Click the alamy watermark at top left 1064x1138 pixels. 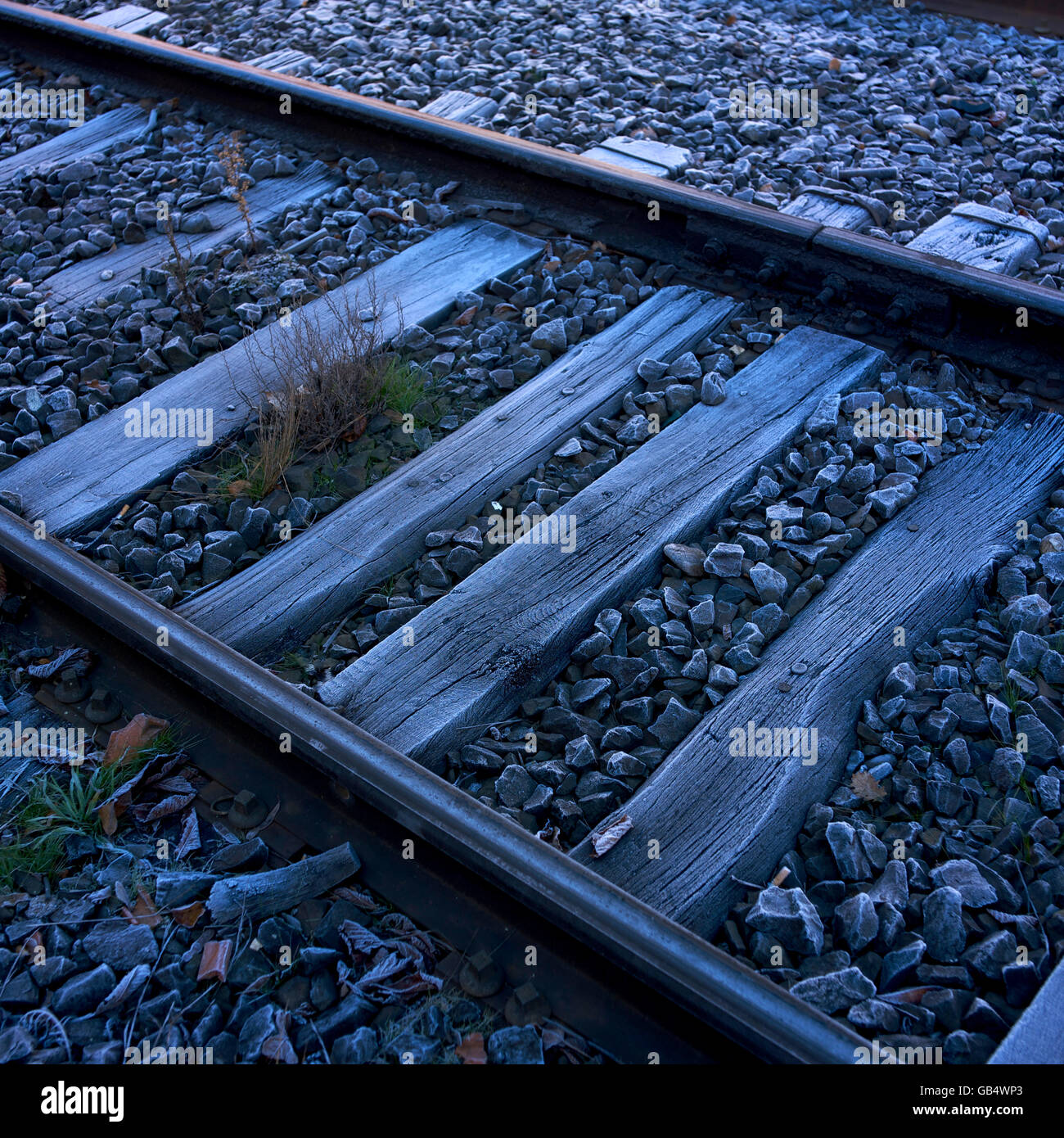pos(41,105)
